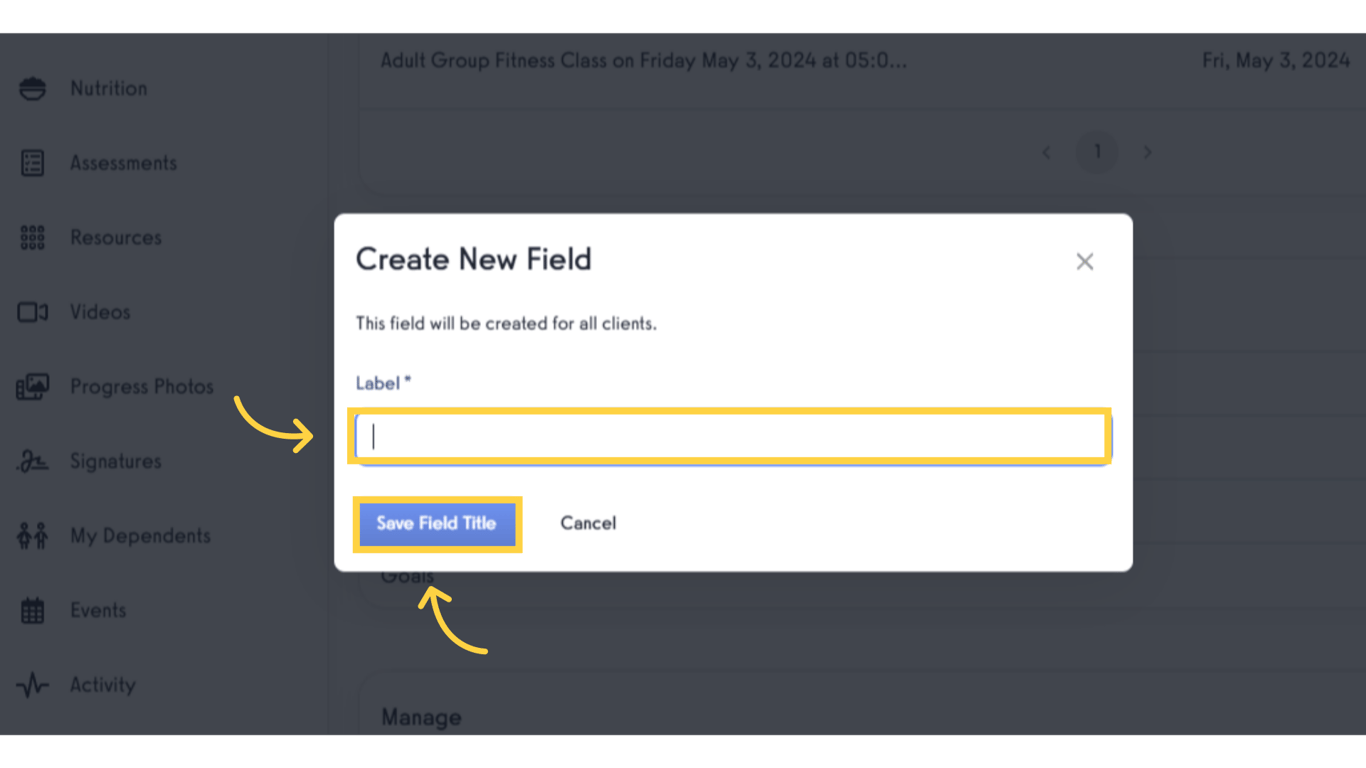
Task: Go to the next page with the chevron
Action: pyautogui.click(x=1147, y=152)
